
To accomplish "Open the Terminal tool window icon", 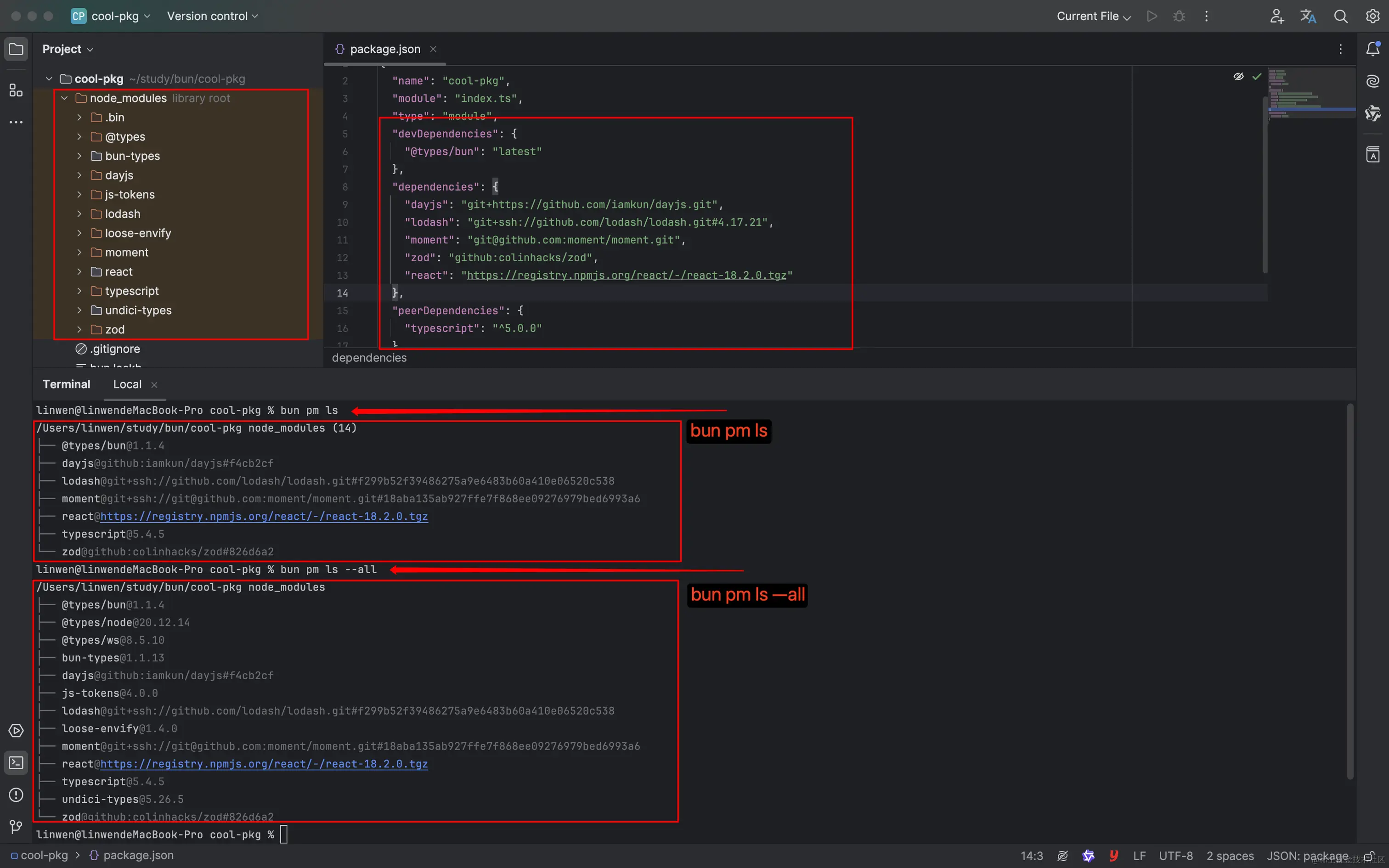I will click(x=16, y=762).
